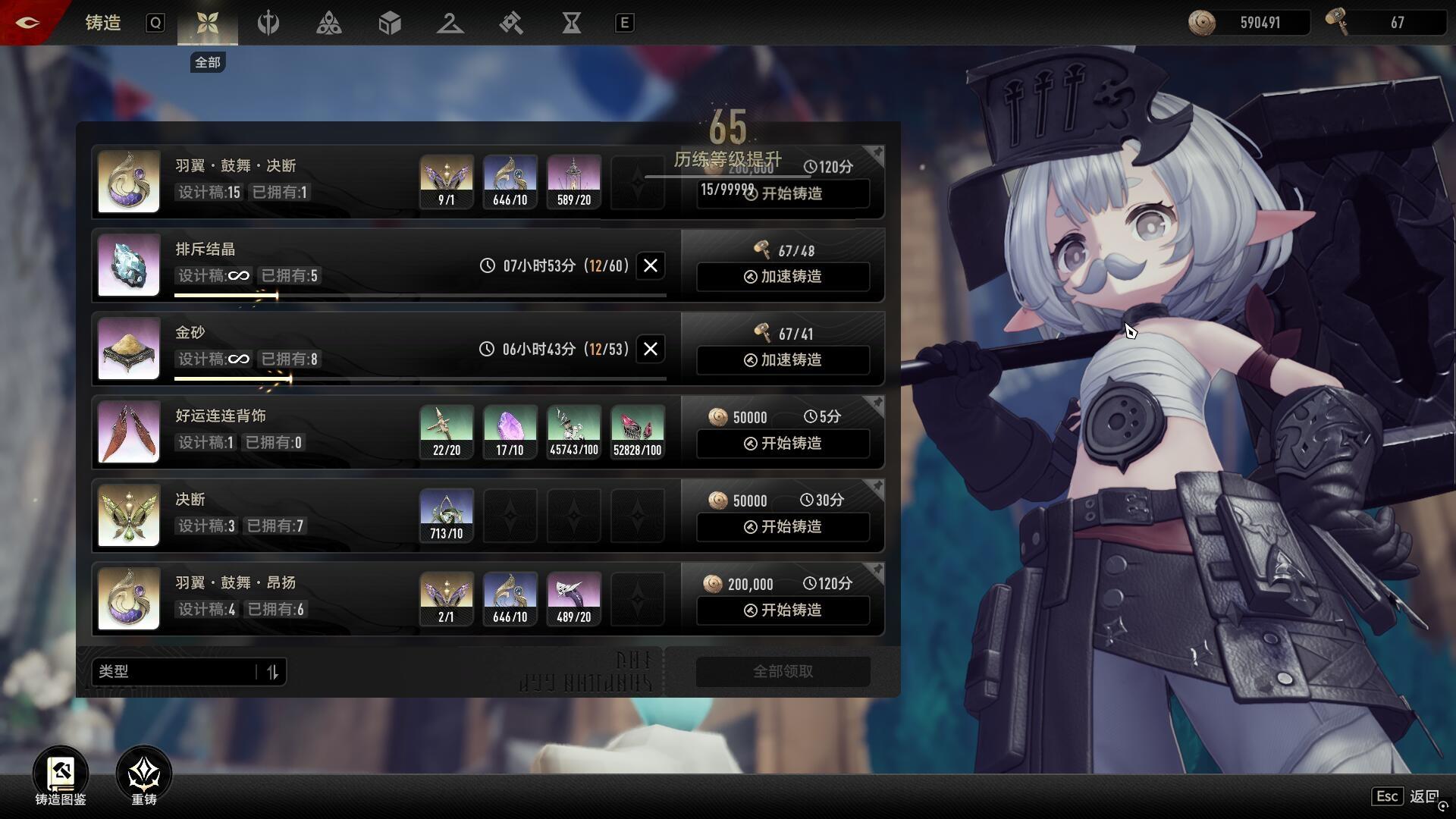
Task: Click the 排斥结晶 crystal item icon
Action: [129, 265]
